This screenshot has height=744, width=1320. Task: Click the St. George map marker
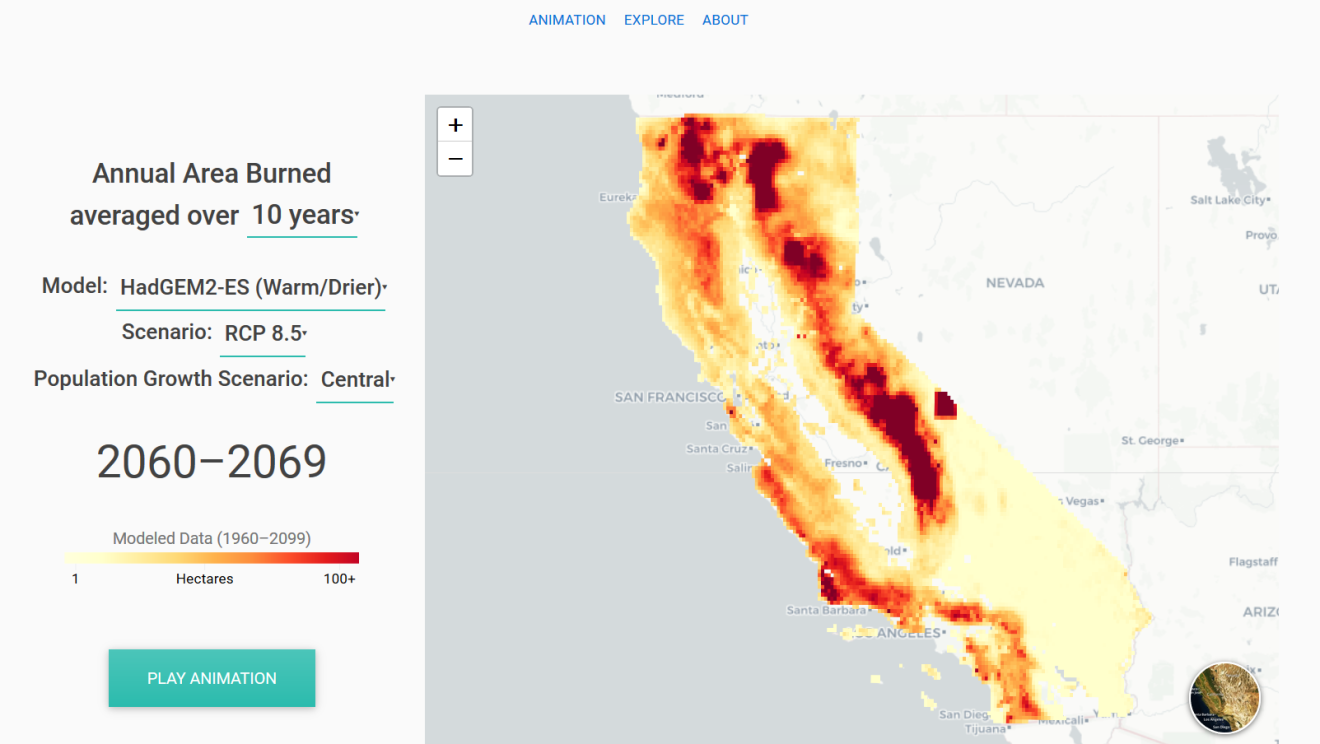(1183, 440)
